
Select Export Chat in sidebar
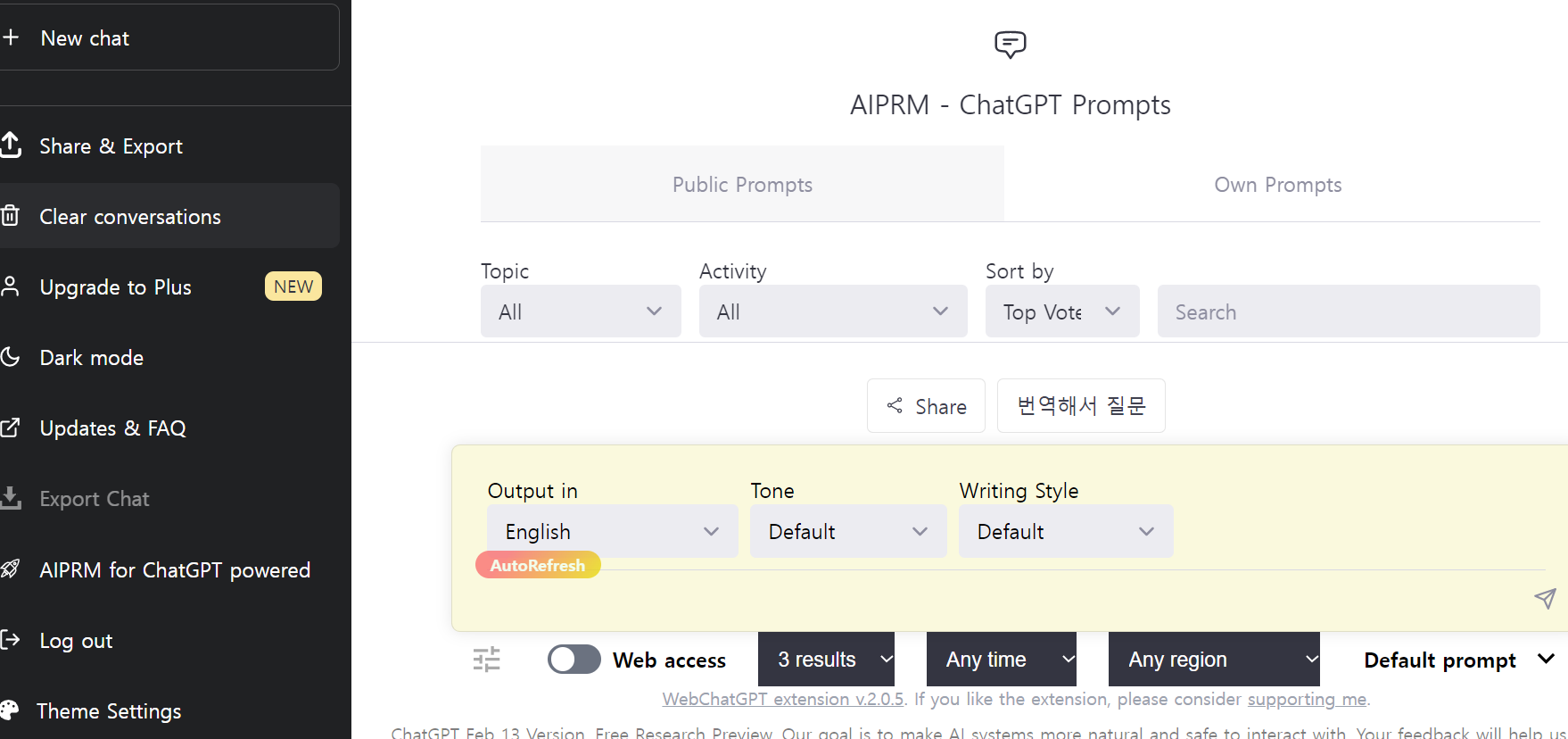pyautogui.click(x=169, y=498)
